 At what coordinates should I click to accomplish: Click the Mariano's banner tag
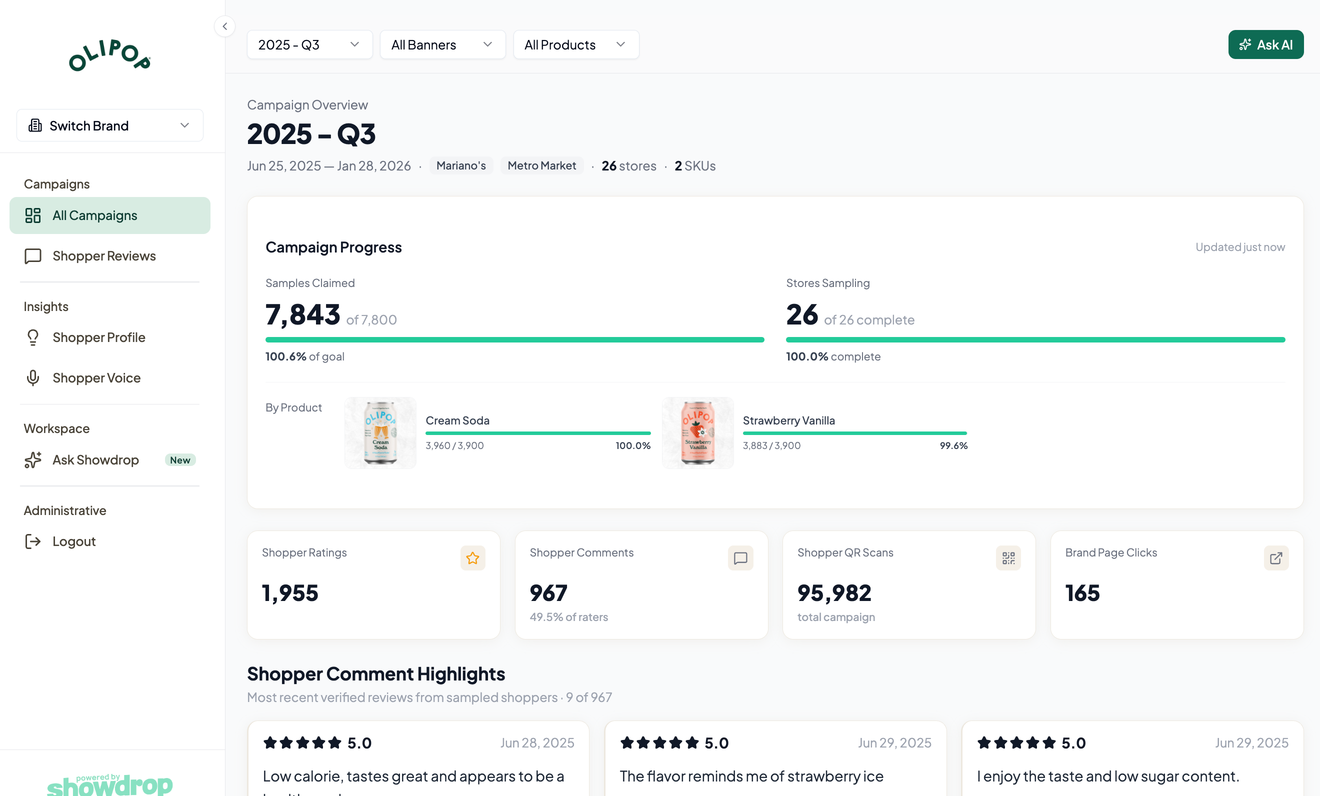[x=461, y=166]
